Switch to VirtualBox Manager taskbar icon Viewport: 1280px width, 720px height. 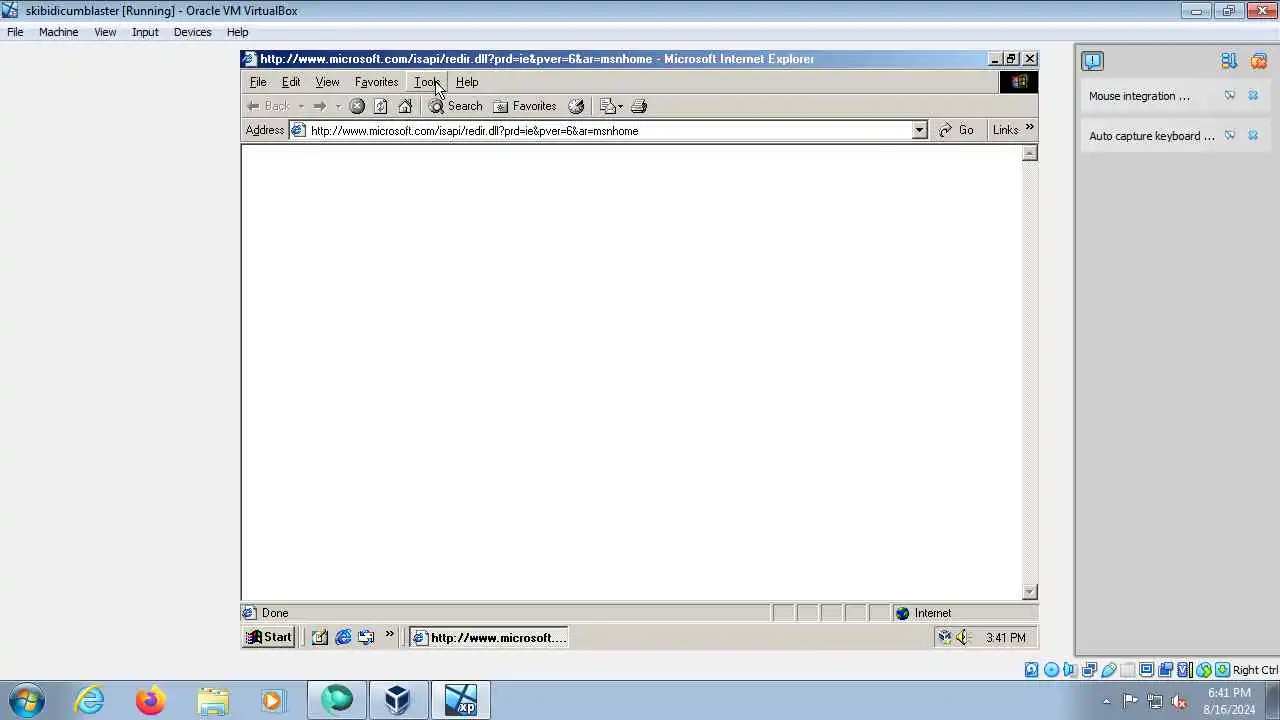coord(397,700)
